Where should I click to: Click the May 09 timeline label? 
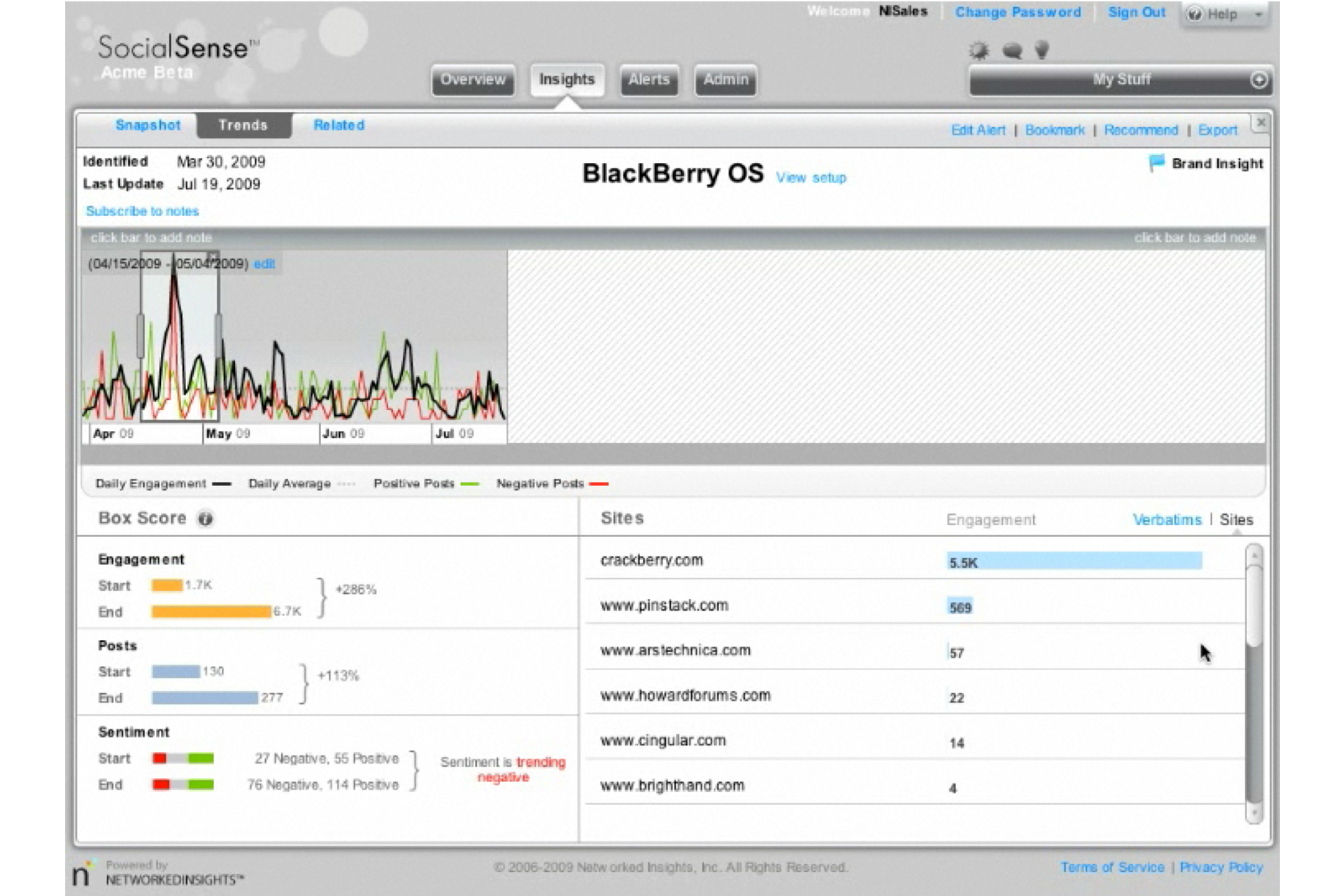(228, 434)
